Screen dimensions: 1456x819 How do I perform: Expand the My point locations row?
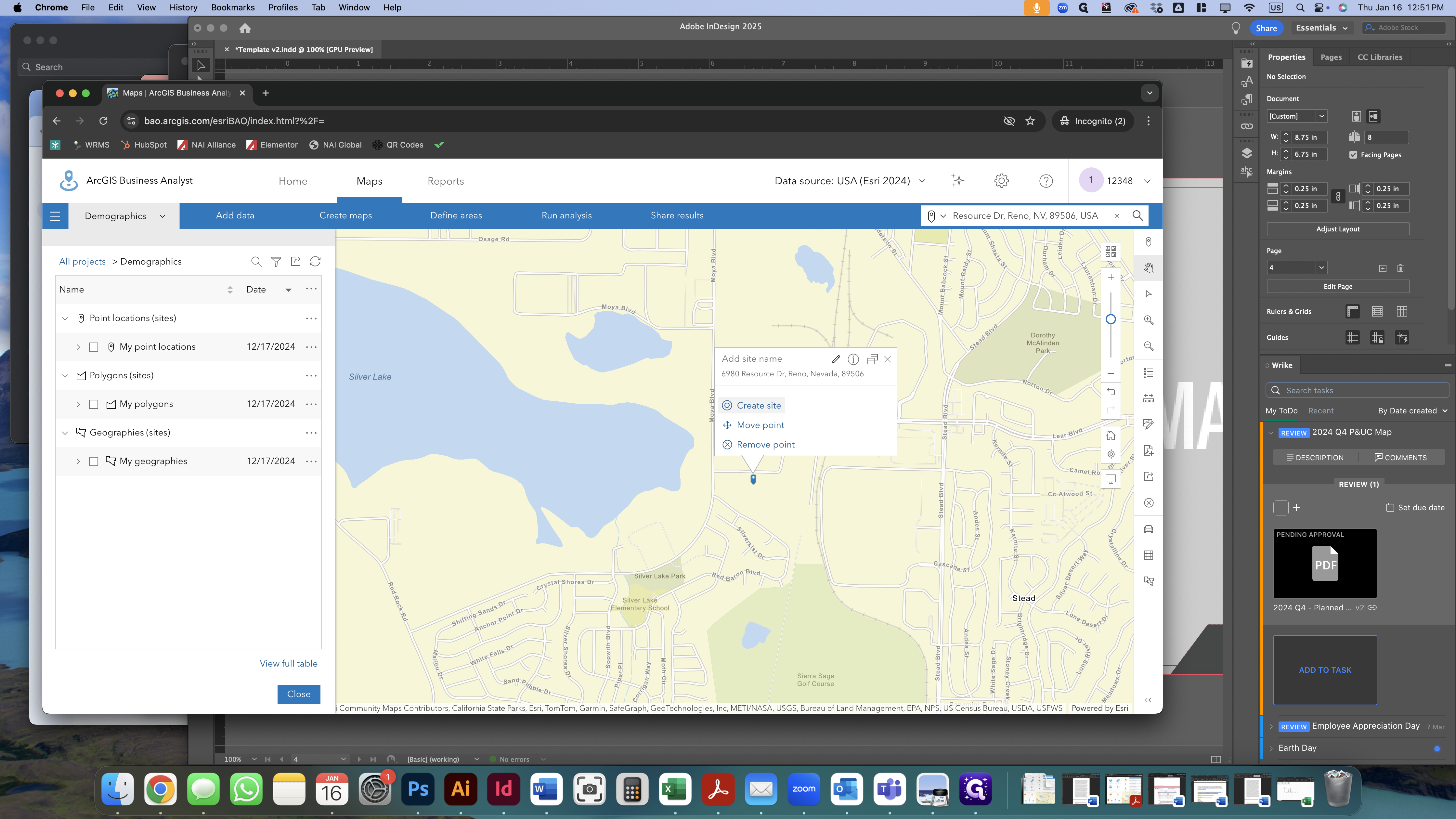tap(78, 347)
